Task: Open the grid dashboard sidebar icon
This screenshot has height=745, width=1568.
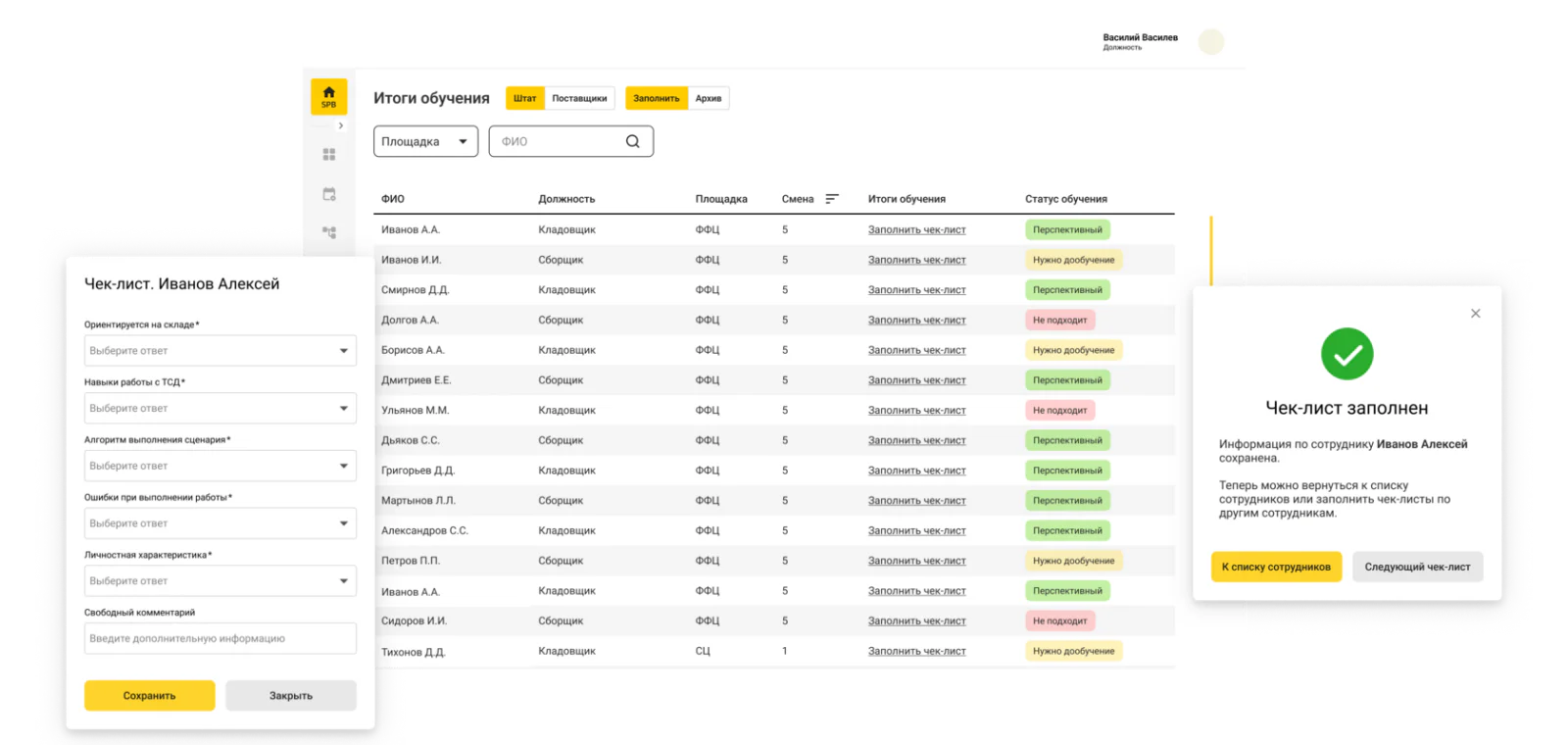Action: (x=329, y=155)
